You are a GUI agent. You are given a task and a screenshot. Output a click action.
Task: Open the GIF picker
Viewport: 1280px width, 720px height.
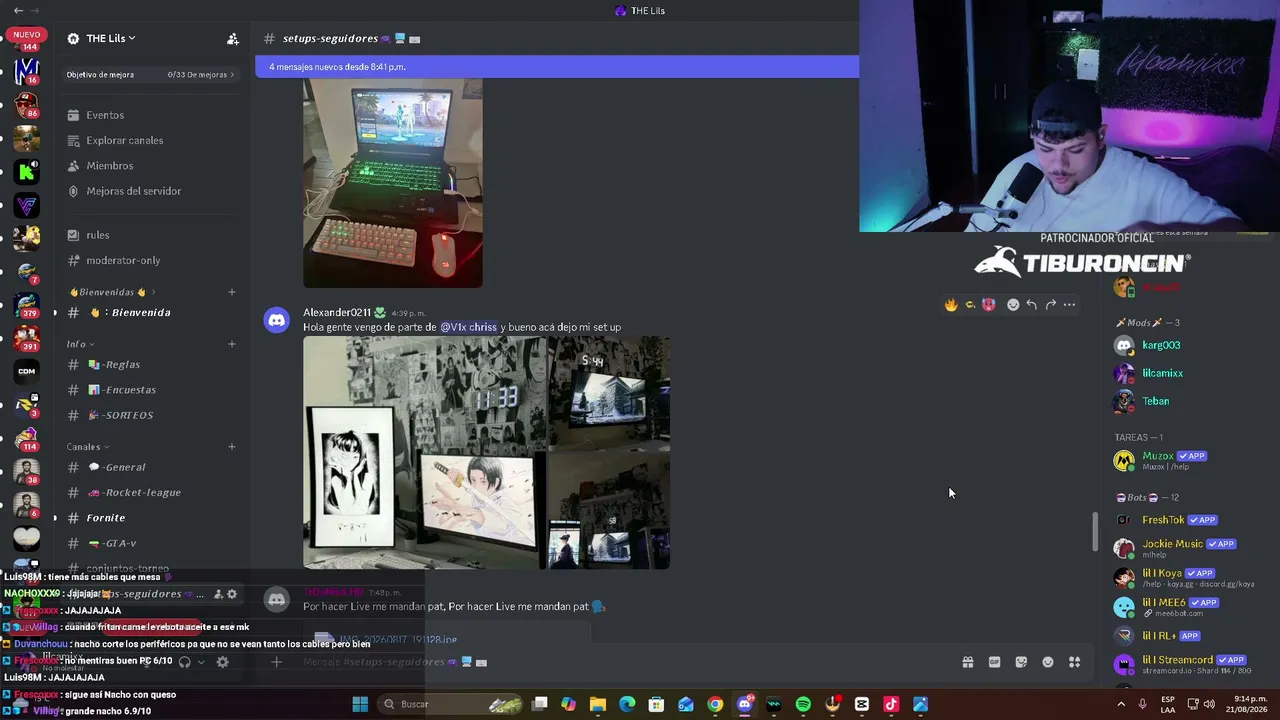[994, 662]
